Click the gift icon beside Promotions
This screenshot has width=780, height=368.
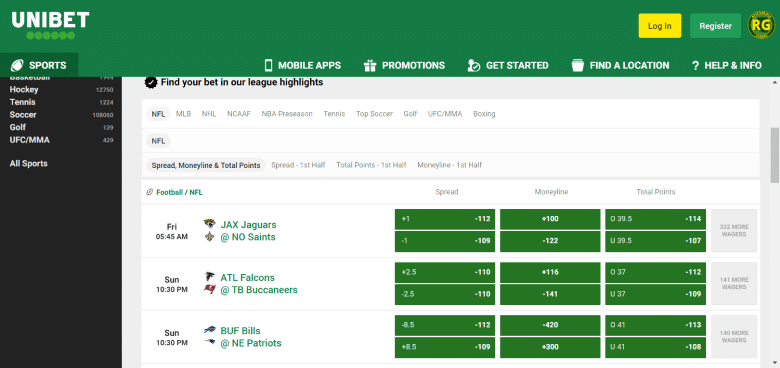coord(370,65)
